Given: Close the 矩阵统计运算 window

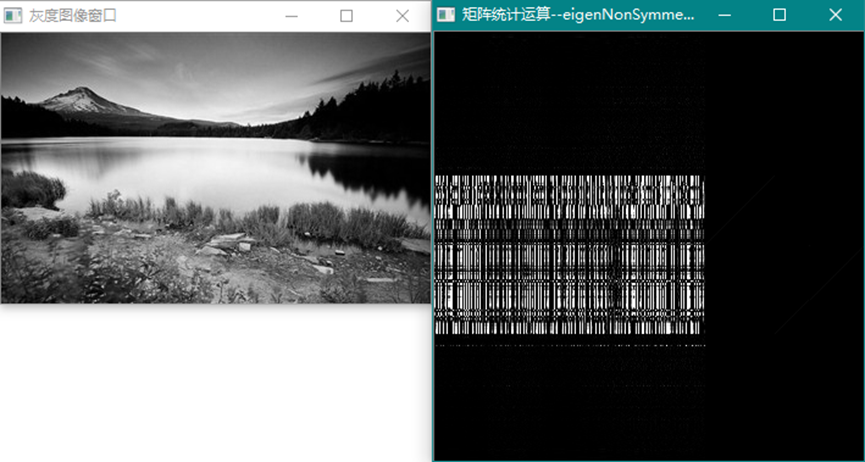Looking at the screenshot, I should point(836,15).
